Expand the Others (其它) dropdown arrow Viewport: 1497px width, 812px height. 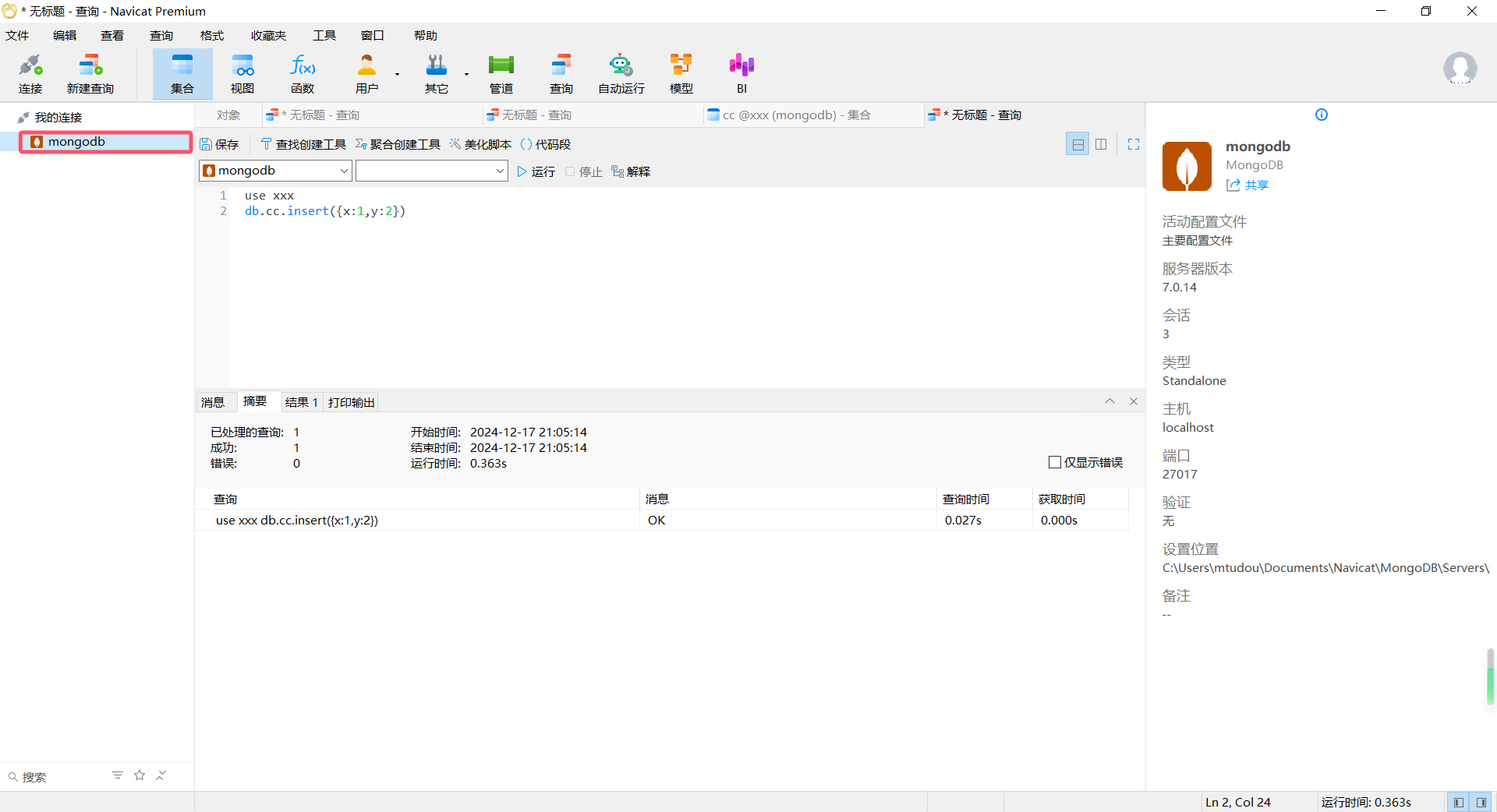coord(466,74)
